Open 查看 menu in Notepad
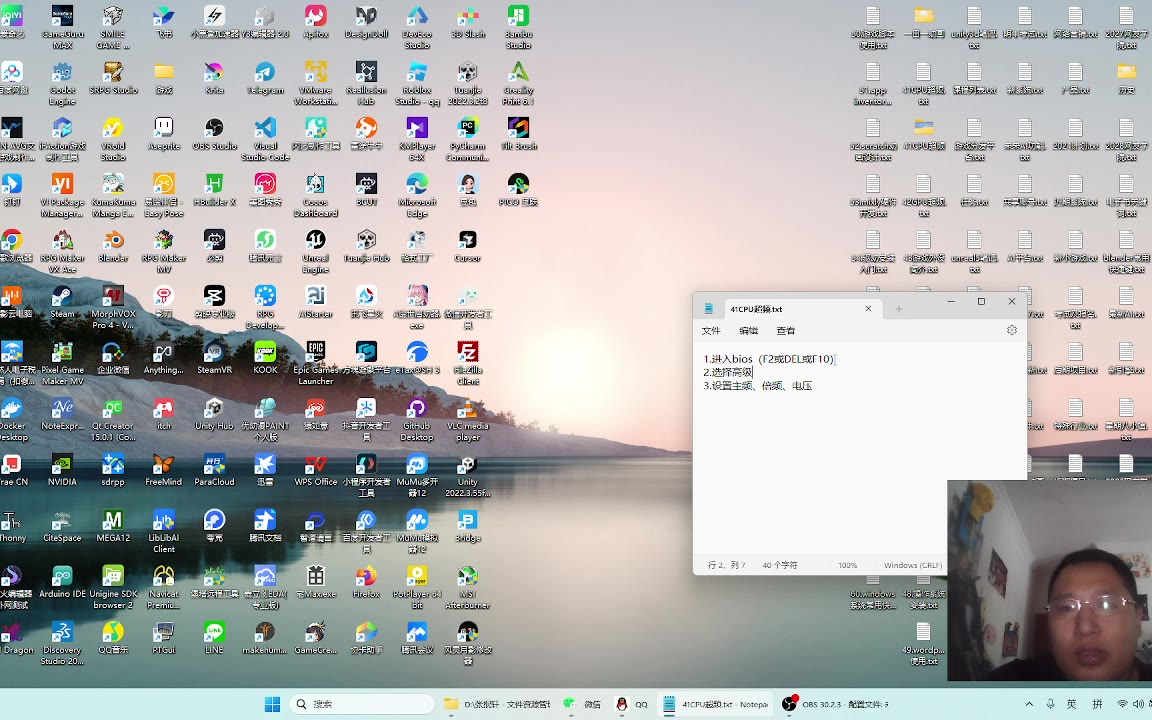Screen dimensions: 1152x720 (x=785, y=331)
